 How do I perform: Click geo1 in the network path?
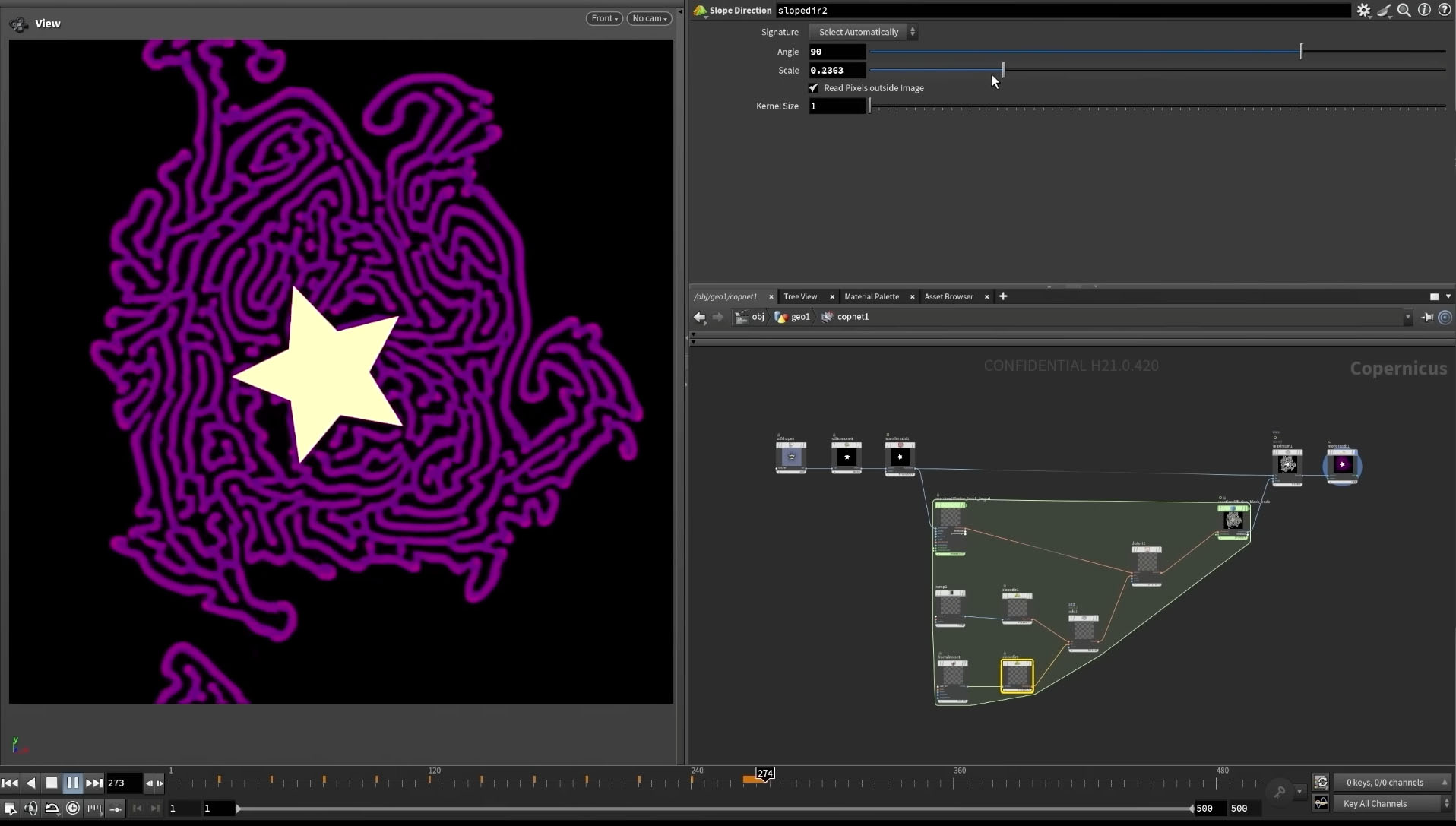click(x=793, y=318)
